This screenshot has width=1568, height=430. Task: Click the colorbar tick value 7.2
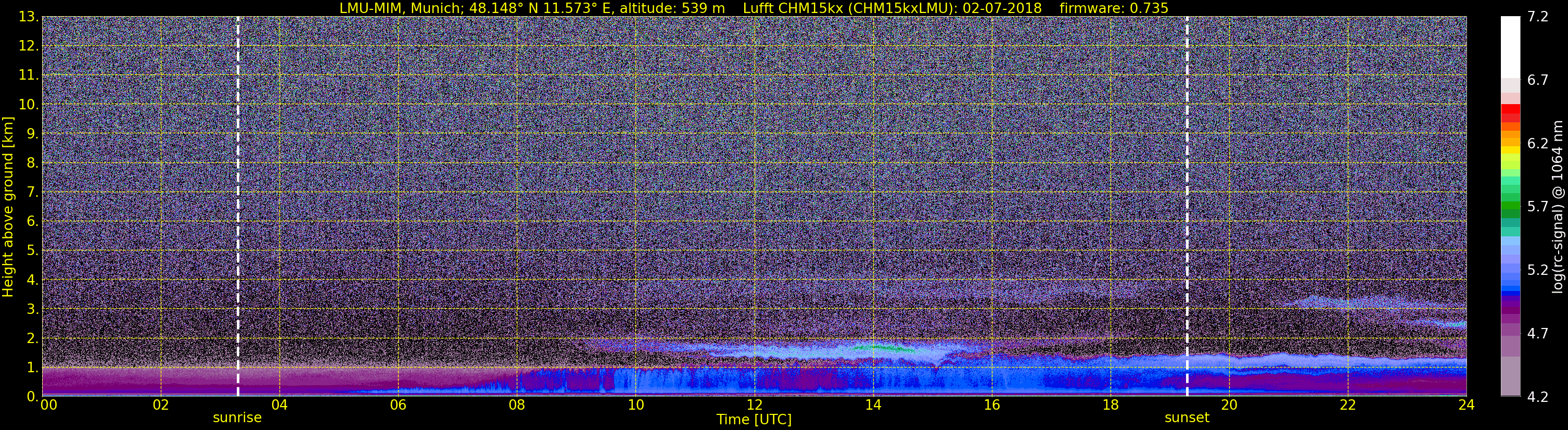[x=1538, y=17]
